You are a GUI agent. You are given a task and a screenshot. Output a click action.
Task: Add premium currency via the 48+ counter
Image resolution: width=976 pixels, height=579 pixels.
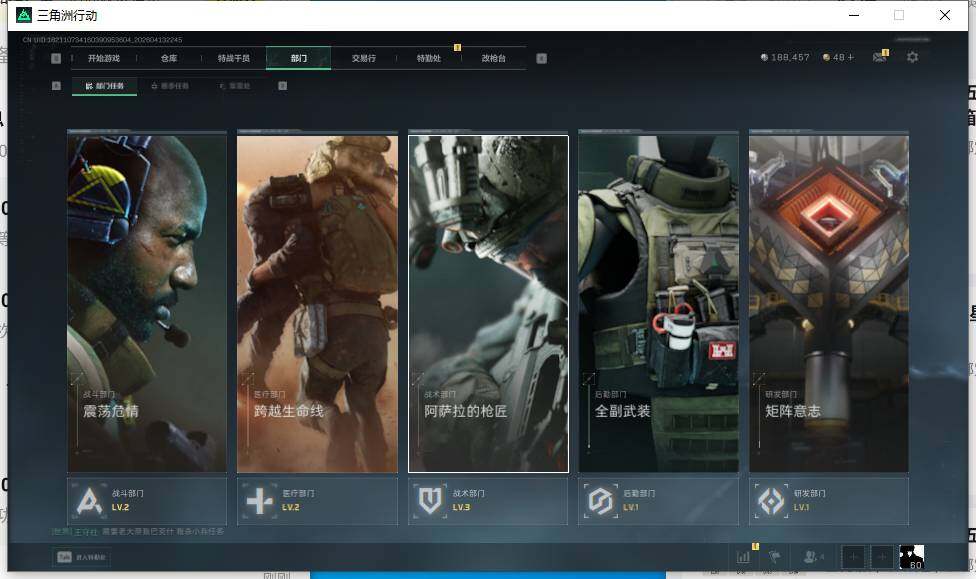click(838, 57)
